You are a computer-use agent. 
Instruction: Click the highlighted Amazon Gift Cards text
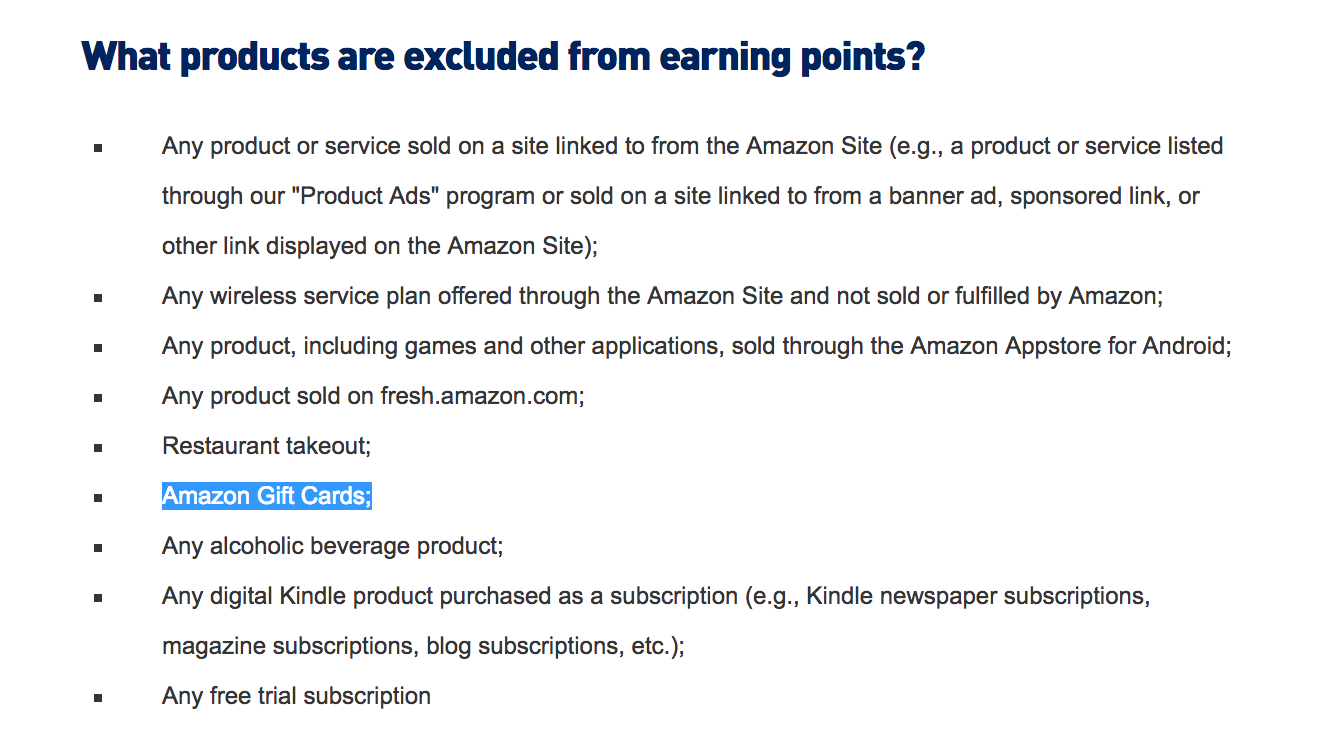click(x=267, y=496)
